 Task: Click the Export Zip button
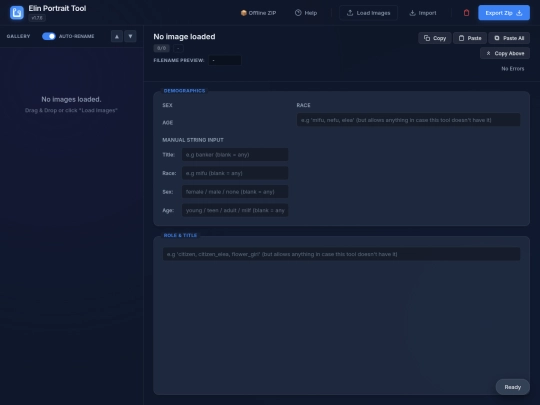503,13
